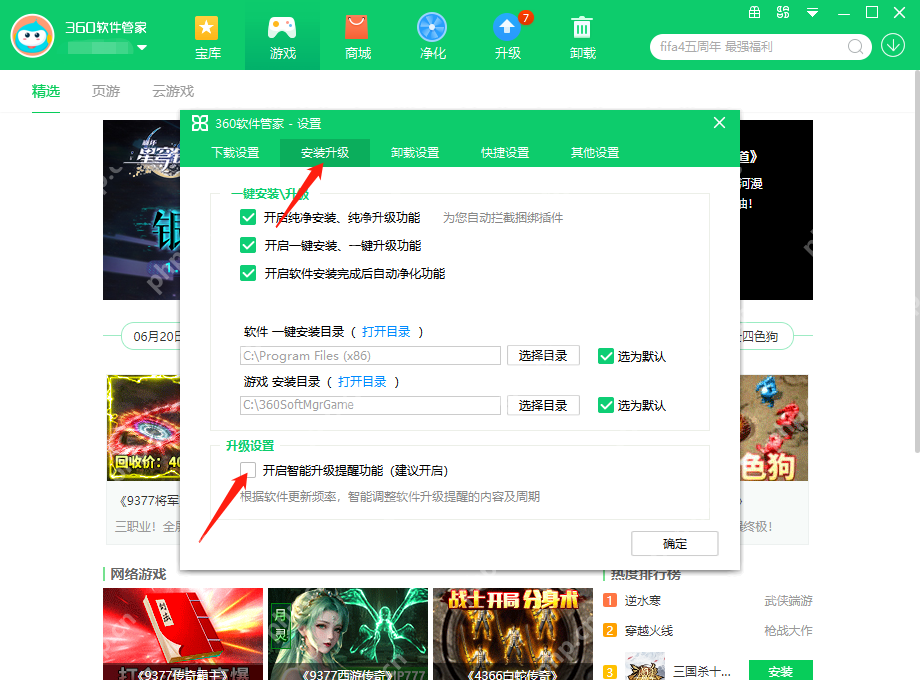Open the main menu triangle icon
Image resolution: width=920 pixels, height=680 pixels.
tap(812, 12)
